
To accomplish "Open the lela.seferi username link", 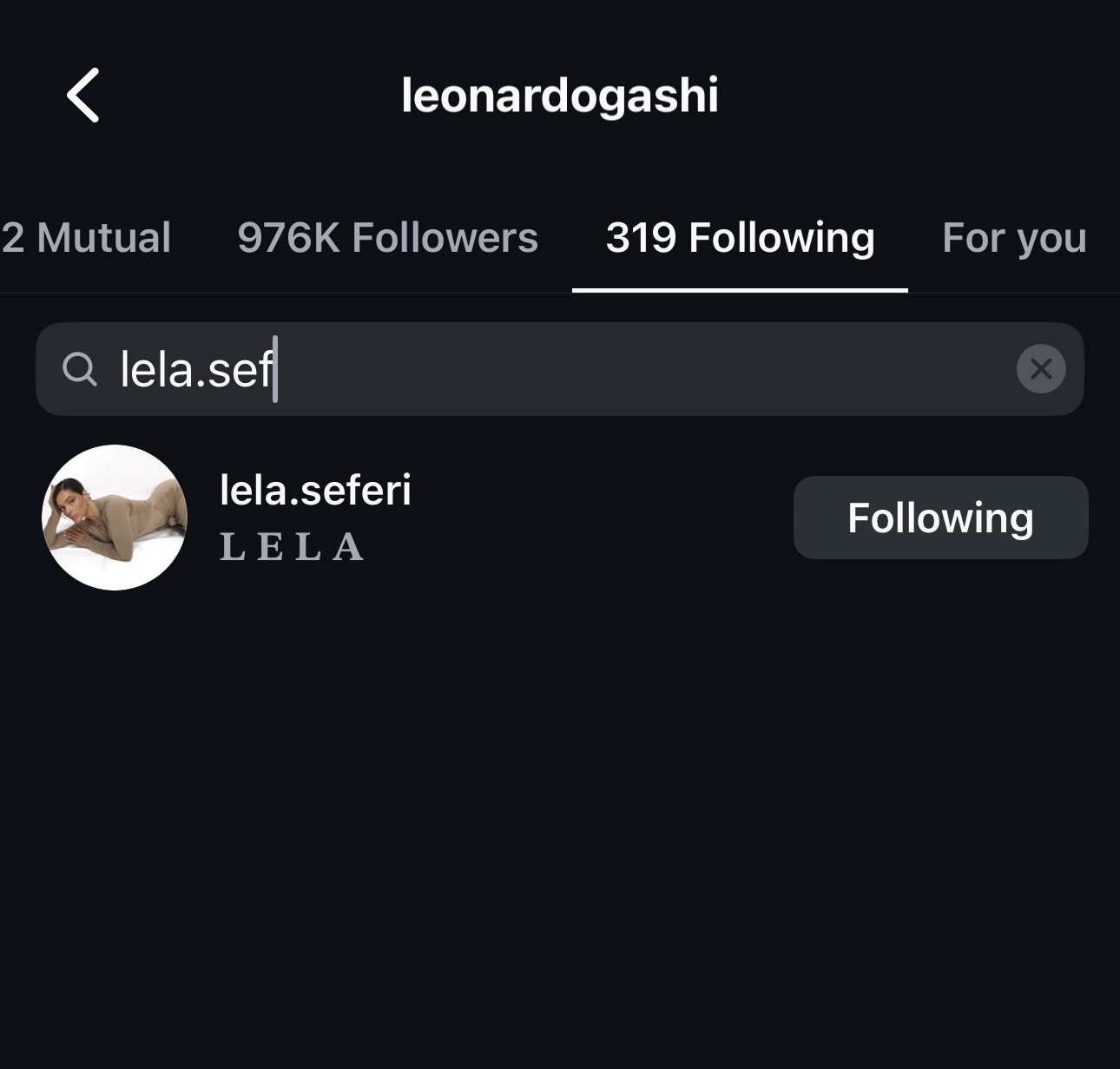I will pyautogui.click(x=315, y=490).
